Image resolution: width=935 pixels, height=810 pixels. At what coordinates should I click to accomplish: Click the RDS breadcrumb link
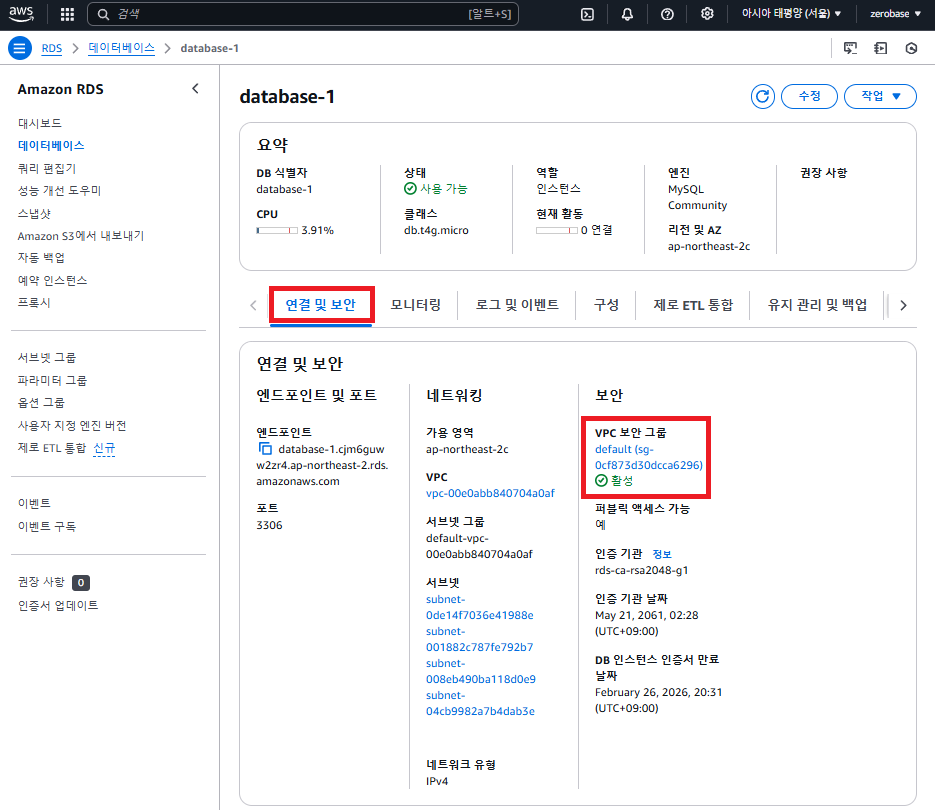click(x=52, y=48)
